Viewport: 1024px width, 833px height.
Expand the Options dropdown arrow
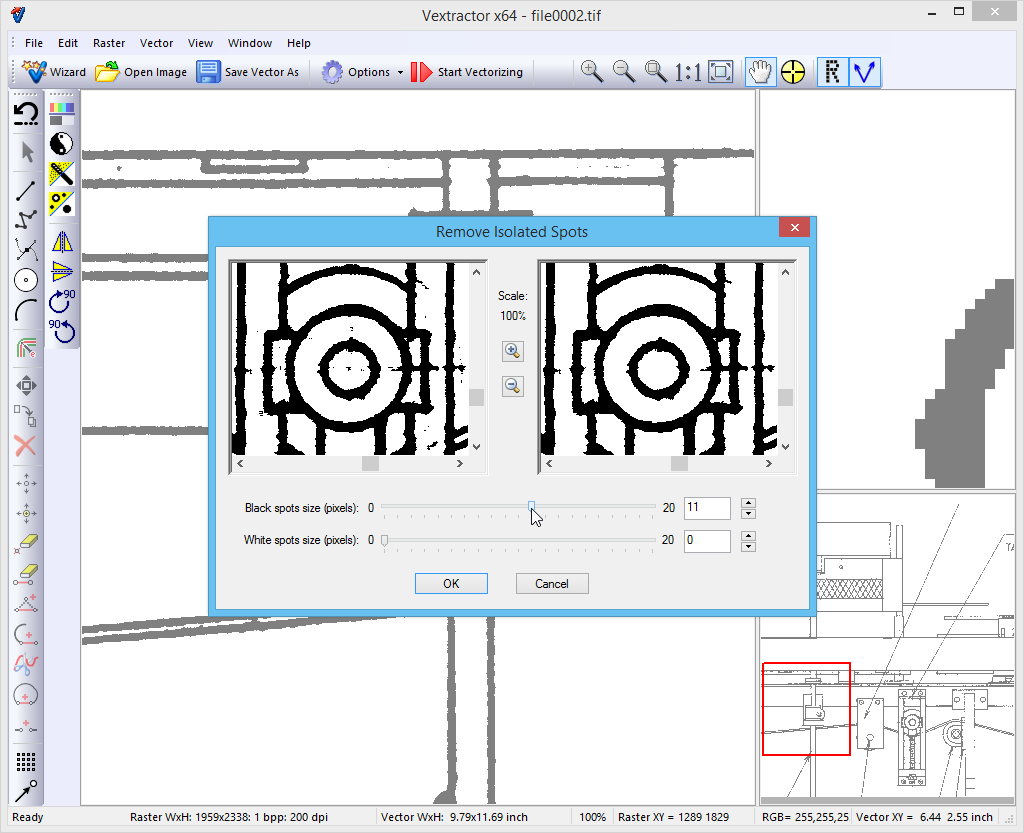pos(400,72)
